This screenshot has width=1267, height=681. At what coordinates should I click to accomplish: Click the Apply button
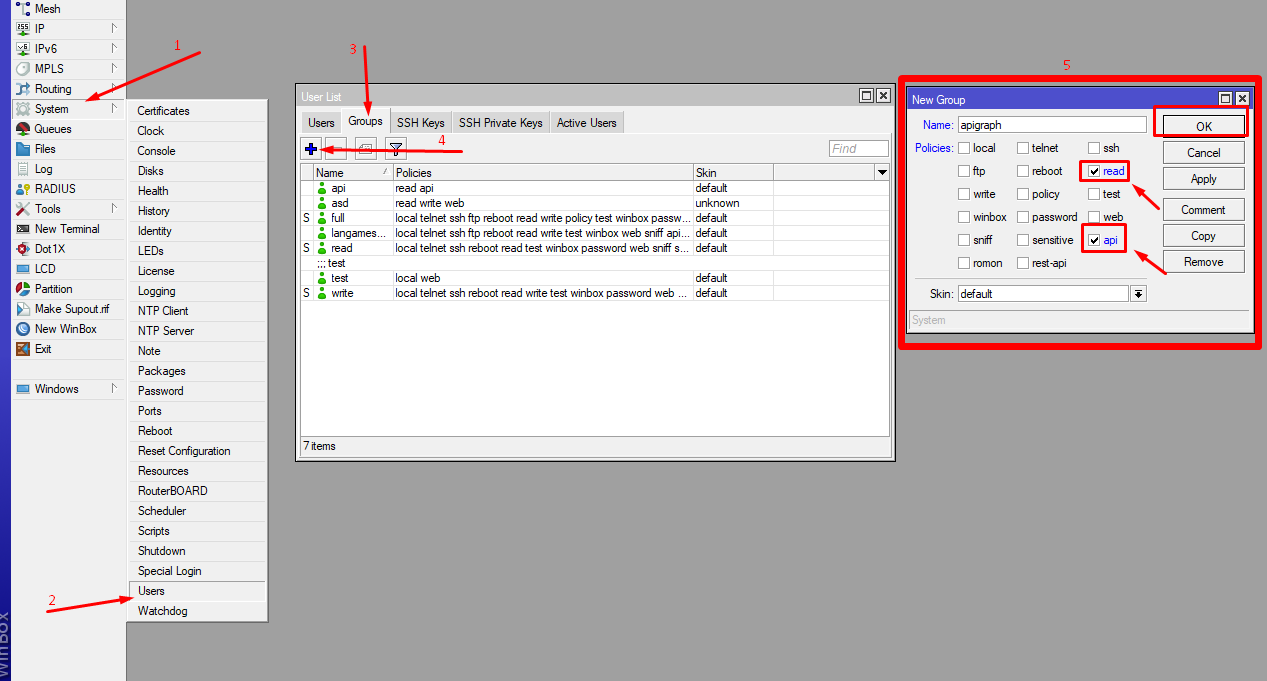click(x=1203, y=179)
